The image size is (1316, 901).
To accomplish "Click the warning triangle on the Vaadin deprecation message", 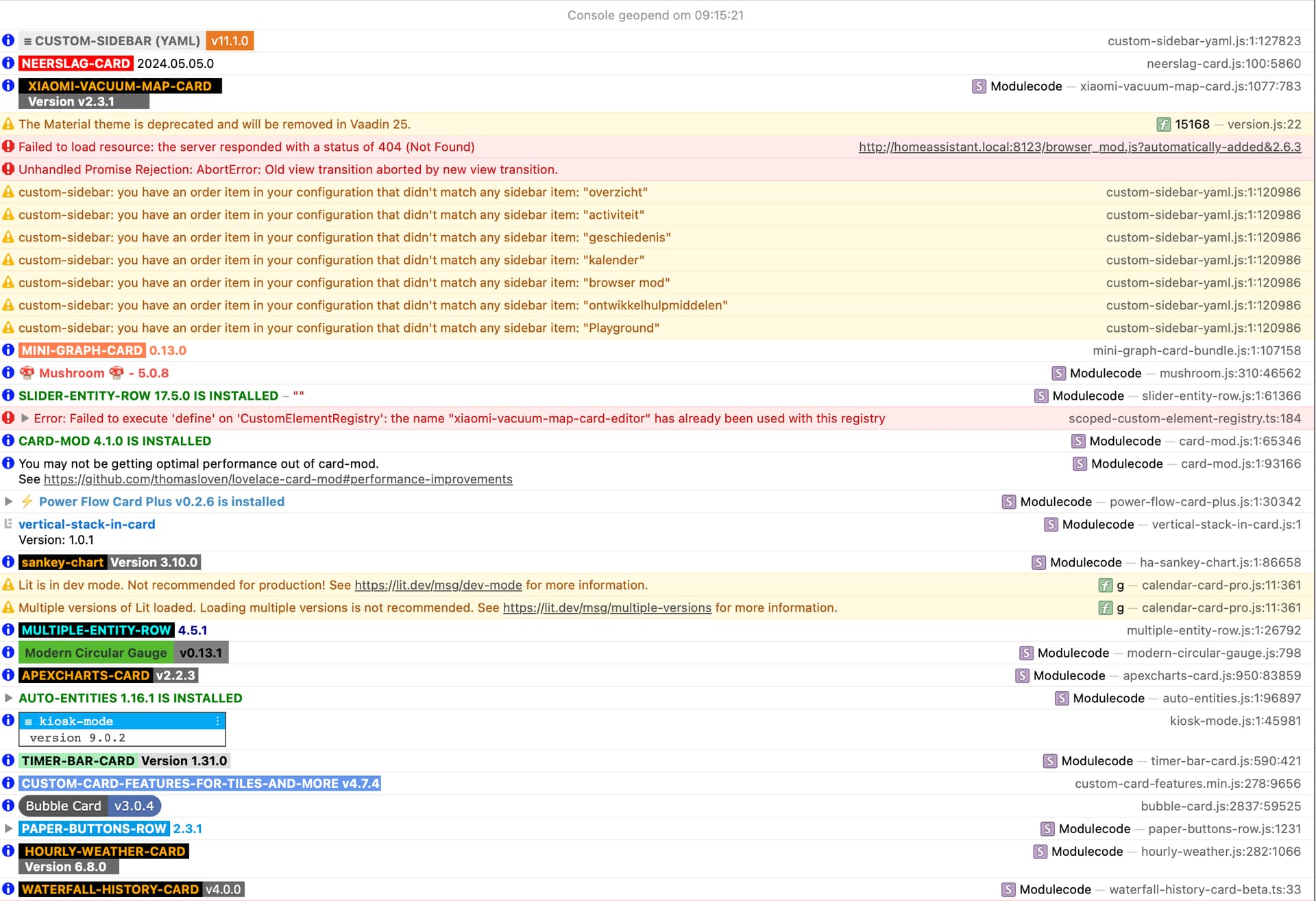I will (8, 124).
